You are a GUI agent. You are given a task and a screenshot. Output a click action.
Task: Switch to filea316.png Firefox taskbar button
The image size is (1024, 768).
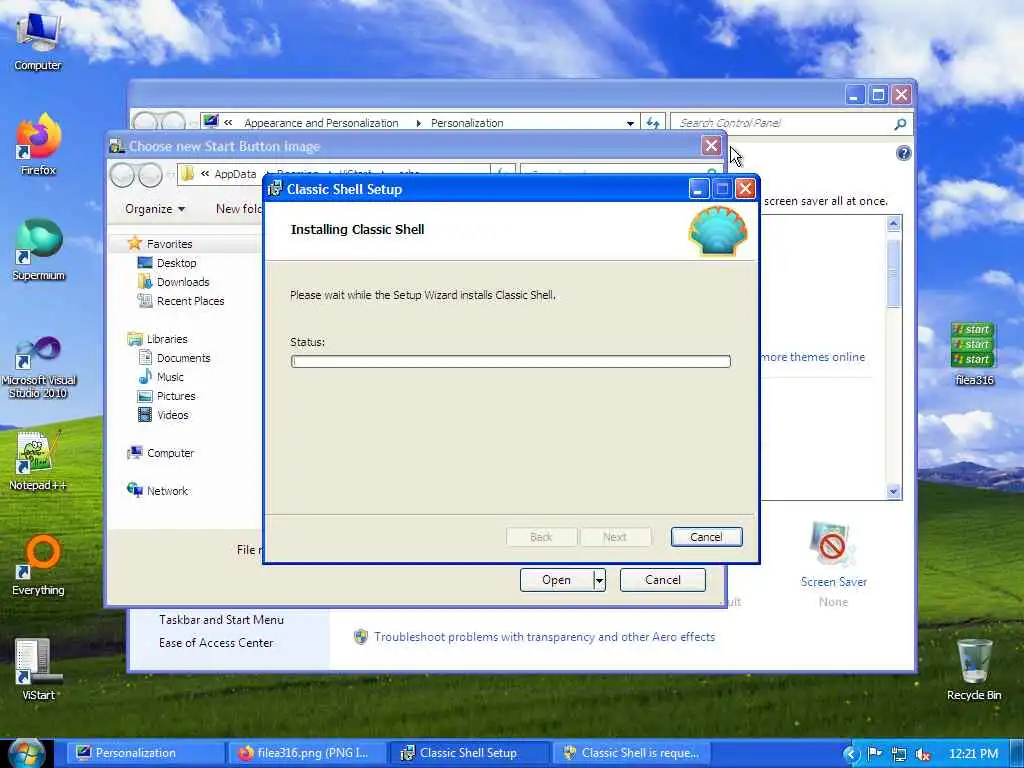307,753
